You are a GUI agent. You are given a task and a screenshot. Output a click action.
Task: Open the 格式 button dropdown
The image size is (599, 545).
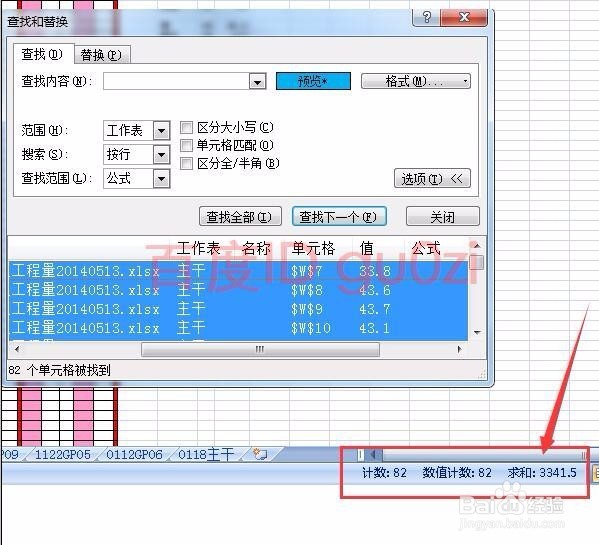point(416,81)
